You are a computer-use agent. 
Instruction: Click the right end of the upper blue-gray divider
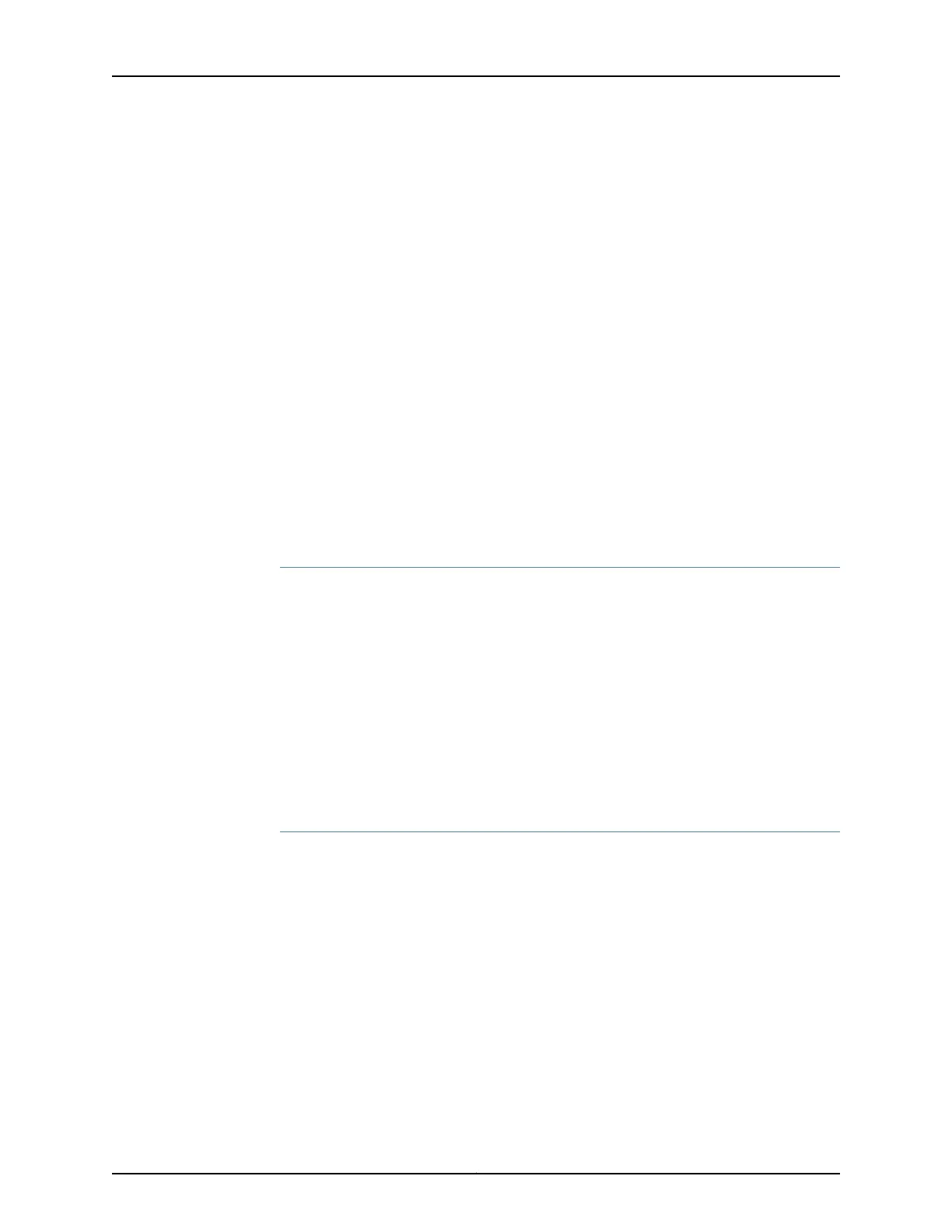(x=838, y=568)
